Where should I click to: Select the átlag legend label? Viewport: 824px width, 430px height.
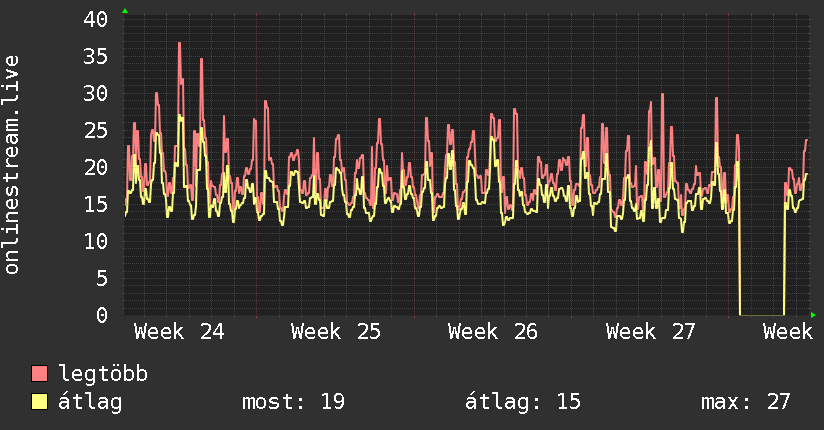(x=90, y=402)
